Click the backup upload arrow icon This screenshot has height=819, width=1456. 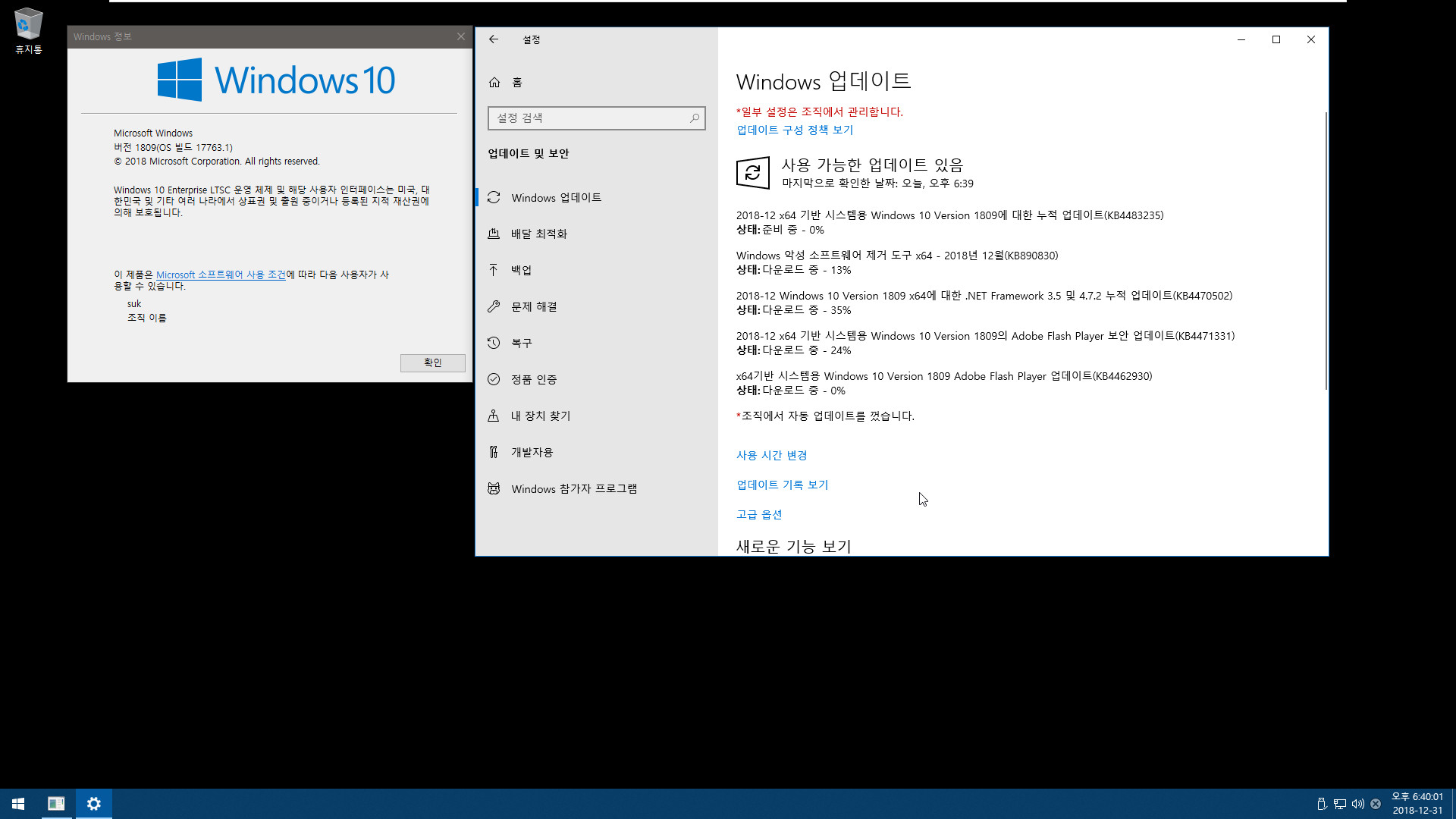(x=494, y=270)
